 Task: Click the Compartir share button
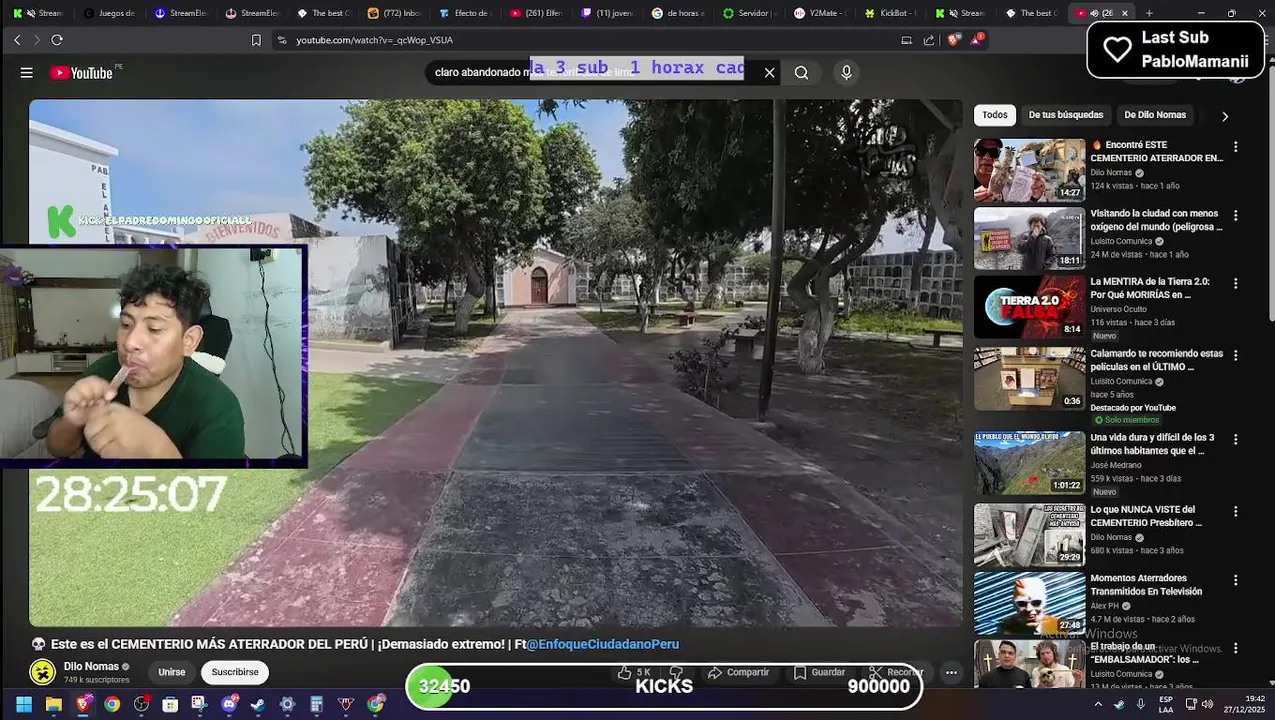coord(738,672)
